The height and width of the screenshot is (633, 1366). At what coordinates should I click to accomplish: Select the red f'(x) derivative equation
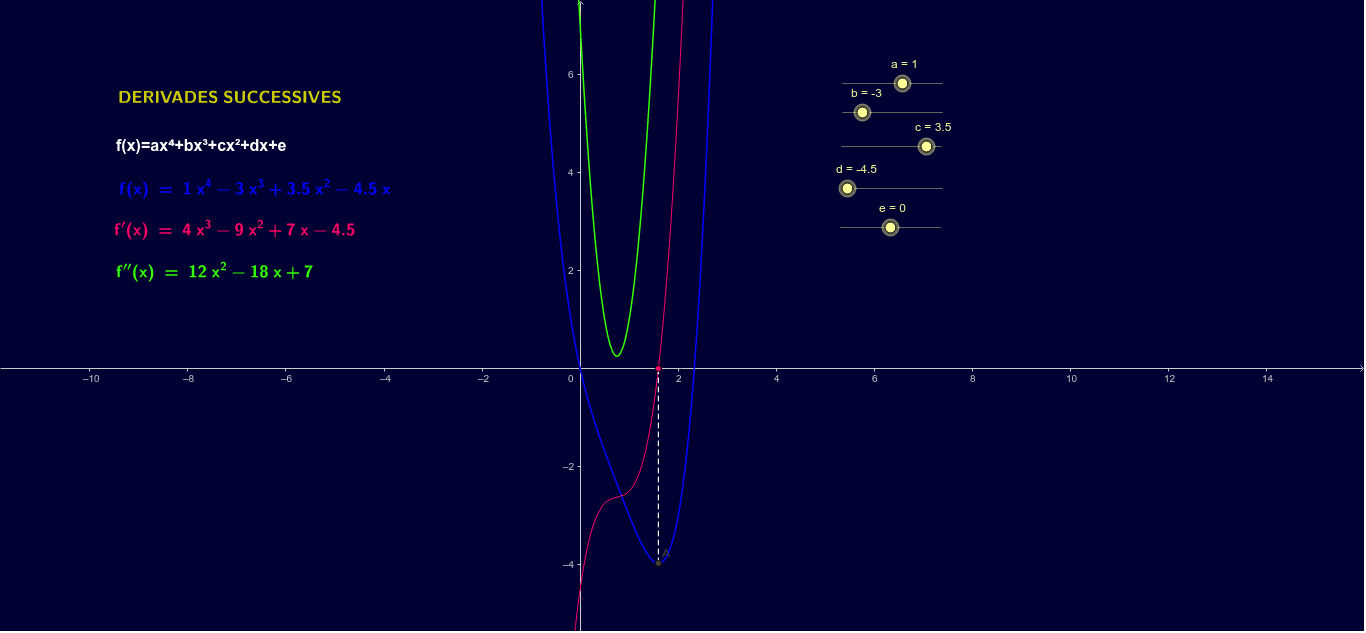tap(235, 229)
